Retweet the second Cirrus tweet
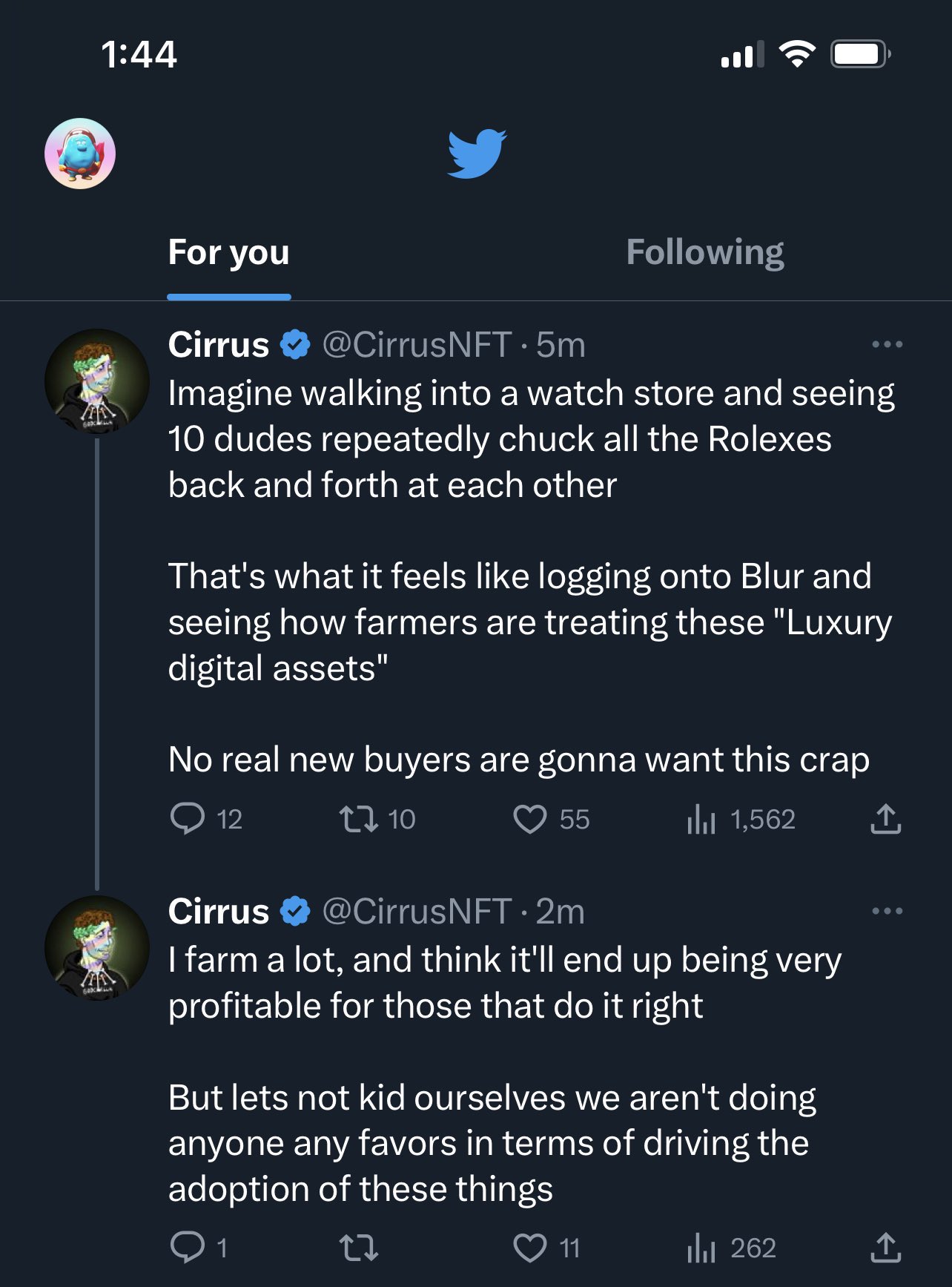 click(359, 1248)
